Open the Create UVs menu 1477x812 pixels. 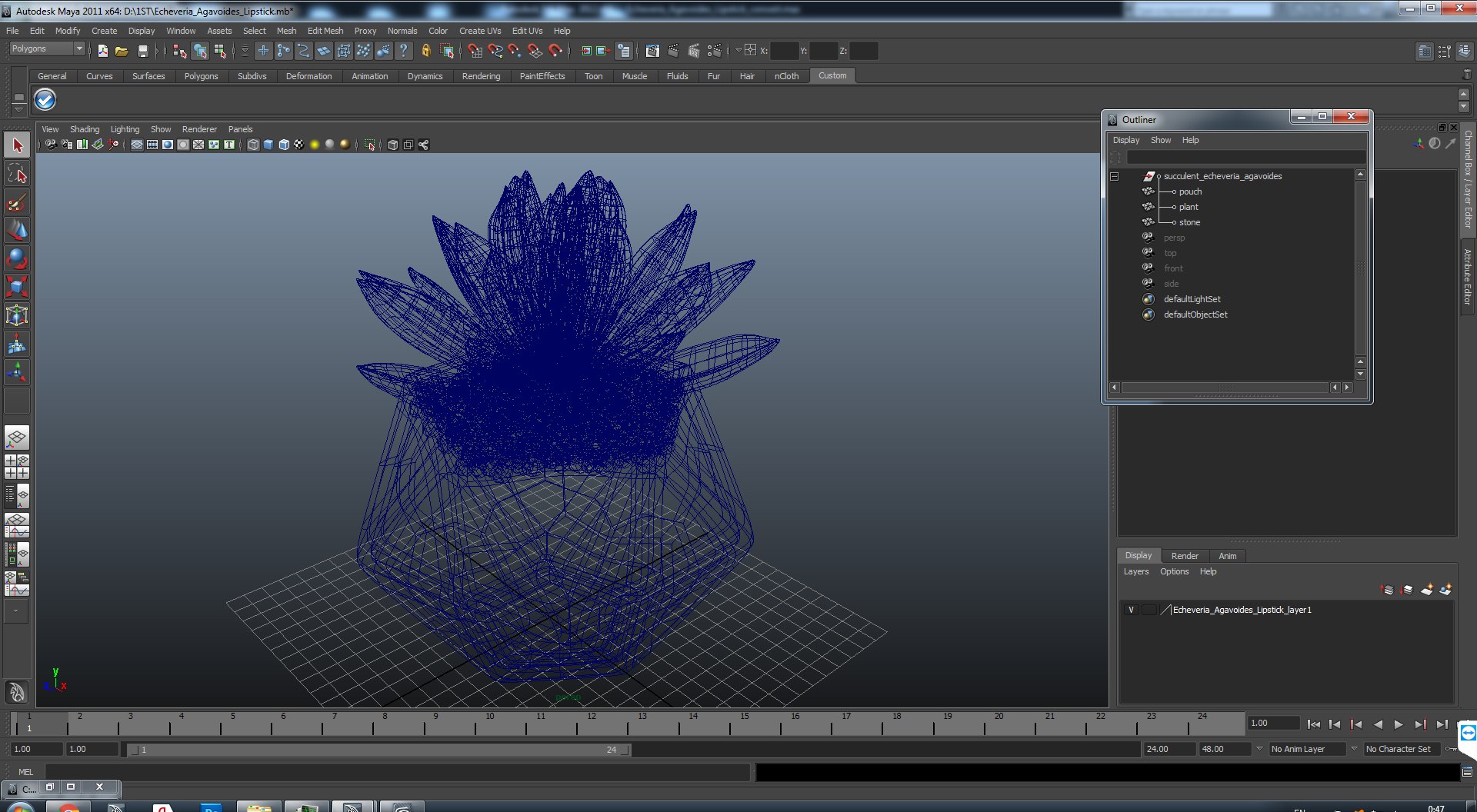click(480, 31)
